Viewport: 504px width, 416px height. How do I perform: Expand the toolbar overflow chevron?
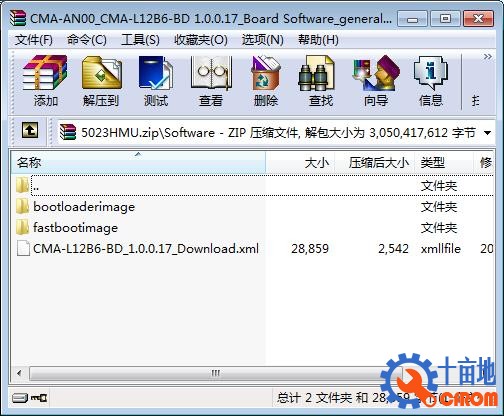click(x=487, y=57)
